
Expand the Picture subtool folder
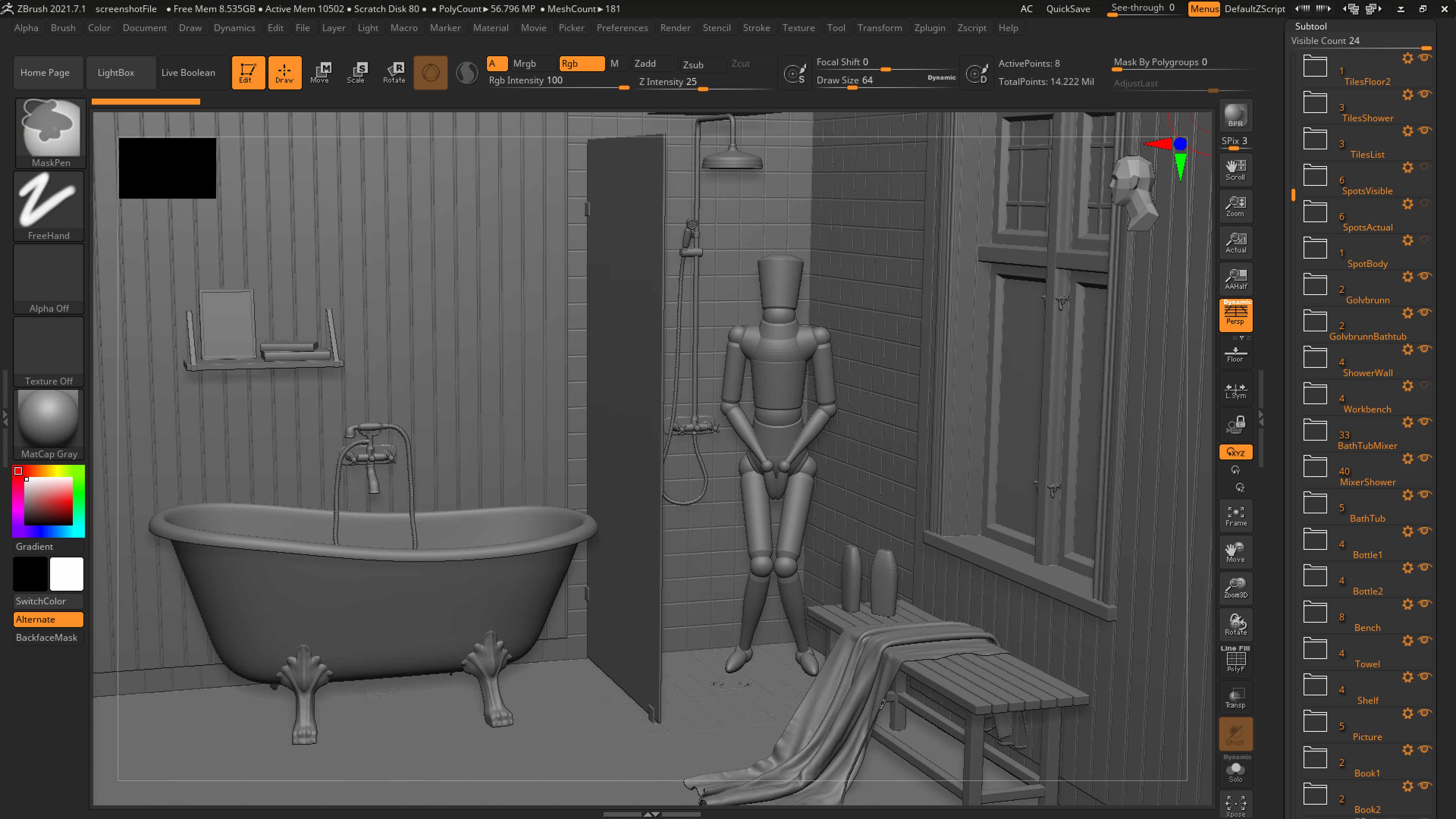coord(1315,721)
